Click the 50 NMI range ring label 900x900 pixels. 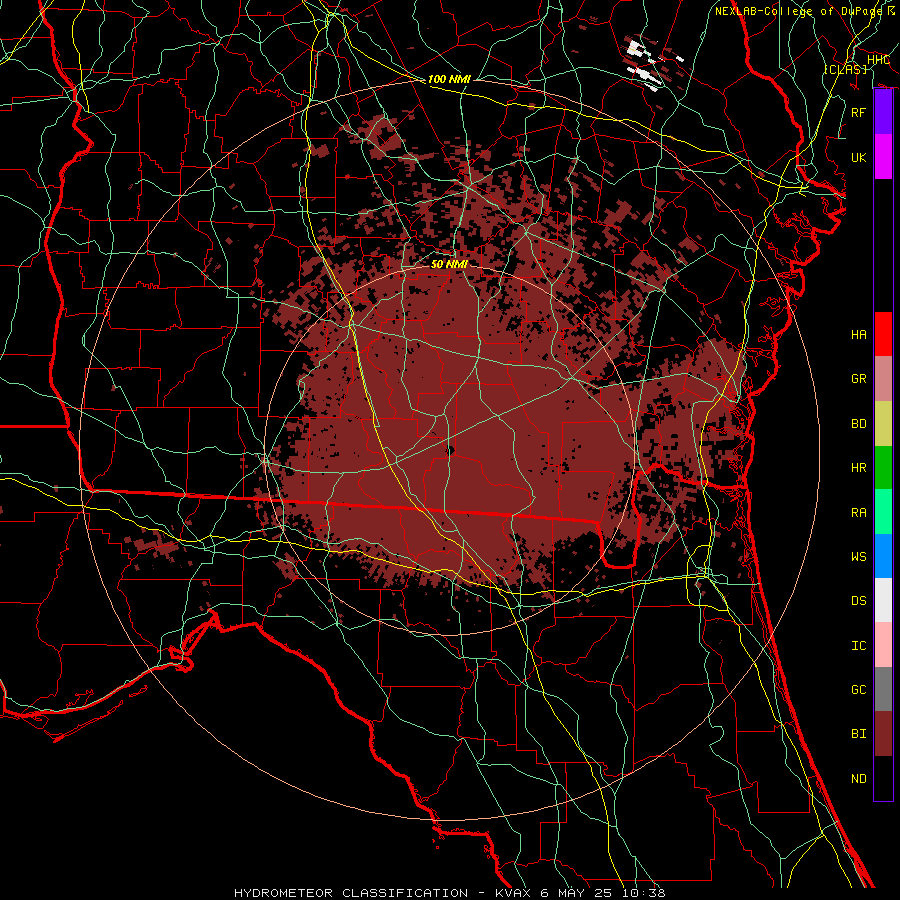pyautogui.click(x=449, y=264)
